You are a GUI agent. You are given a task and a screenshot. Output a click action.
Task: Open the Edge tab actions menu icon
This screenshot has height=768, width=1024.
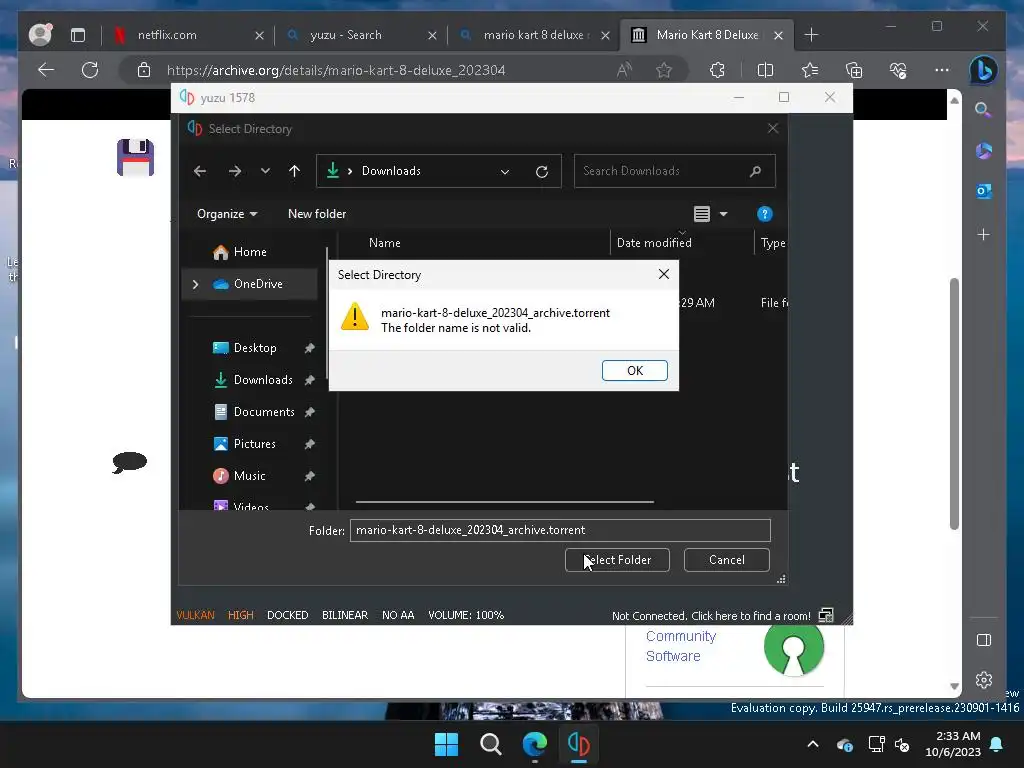[x=78, y=35]
